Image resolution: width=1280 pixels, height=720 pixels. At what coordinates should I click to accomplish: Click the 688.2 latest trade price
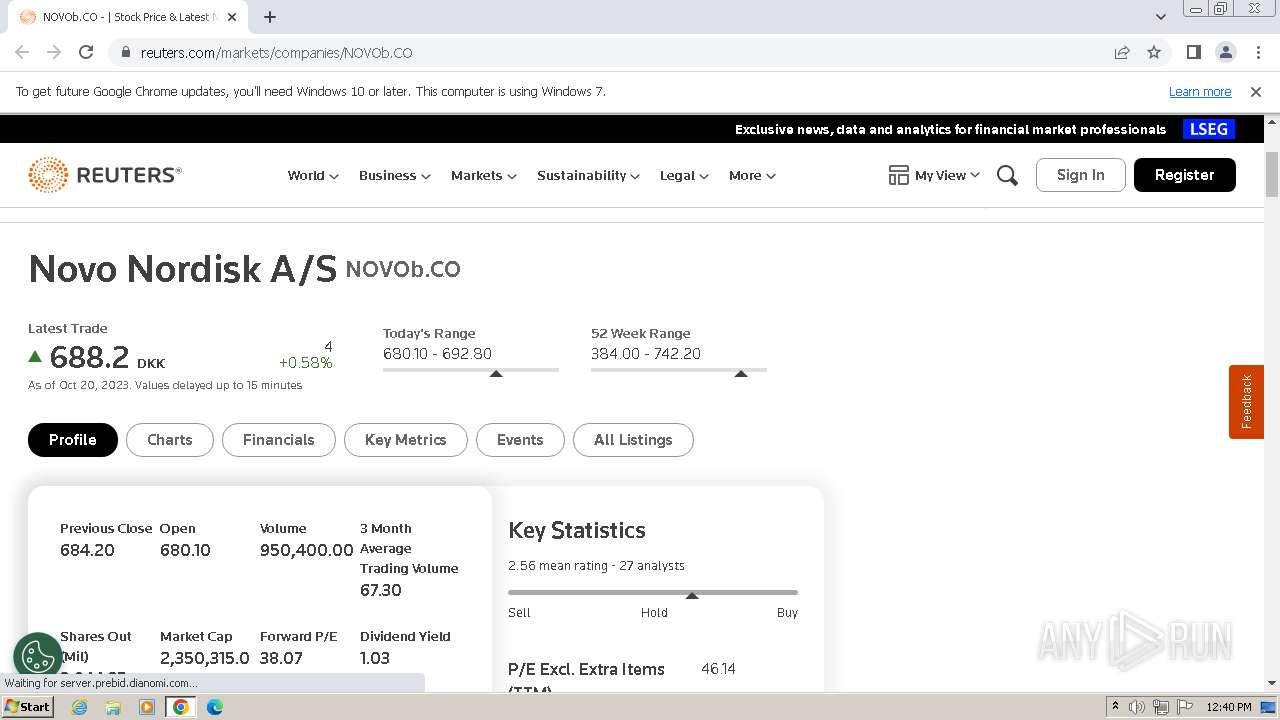[x=90, y=357]
